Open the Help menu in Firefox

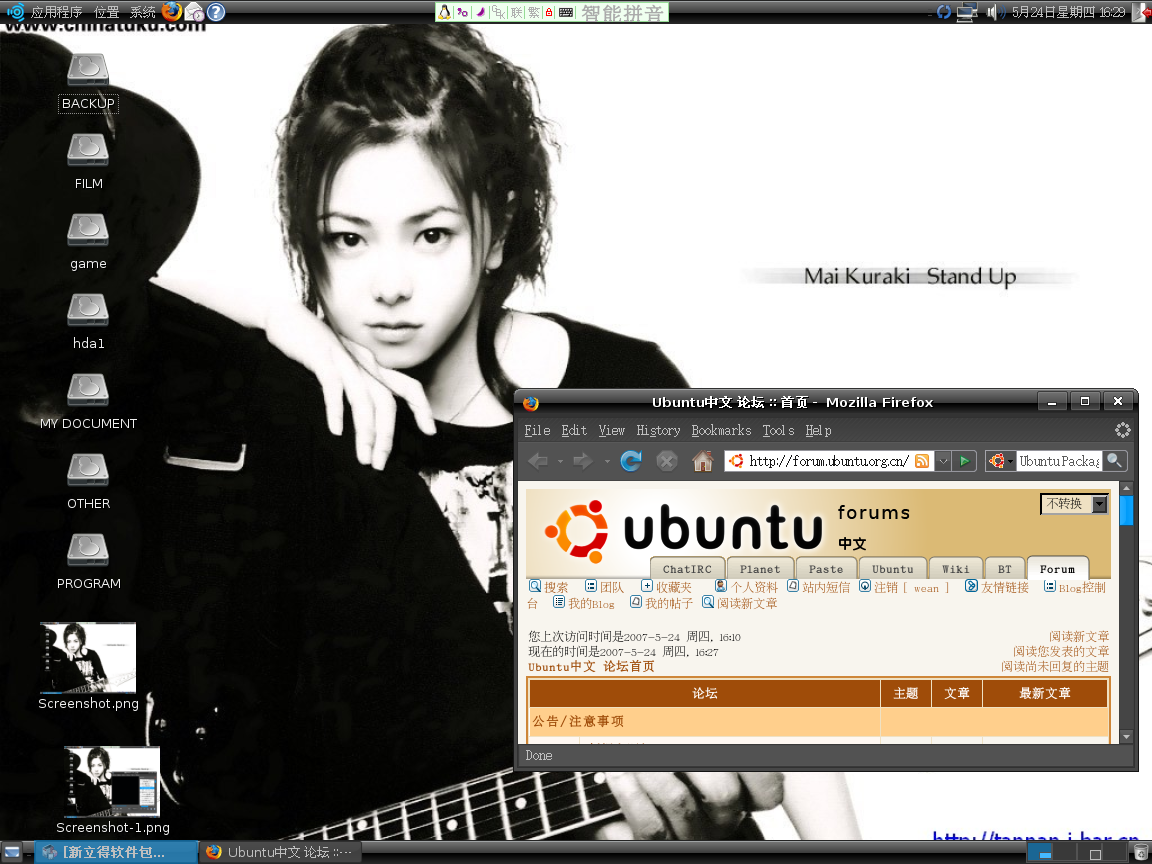[x=818, y=431]
